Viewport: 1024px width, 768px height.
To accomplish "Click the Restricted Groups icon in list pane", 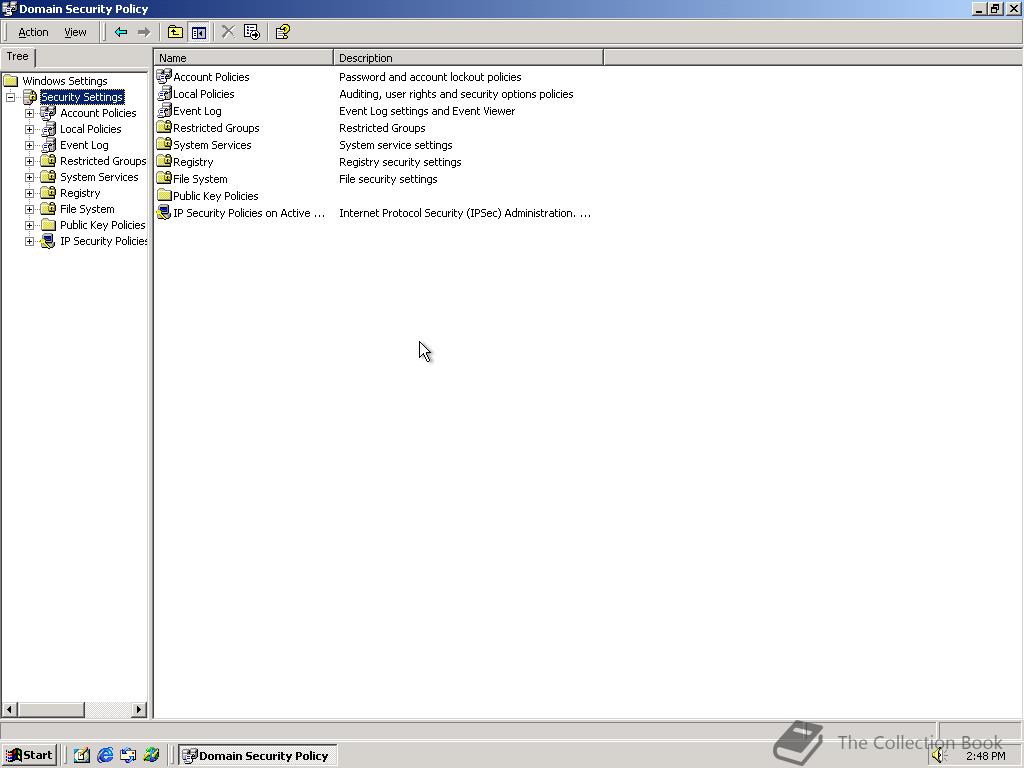I will pos(164,127).
